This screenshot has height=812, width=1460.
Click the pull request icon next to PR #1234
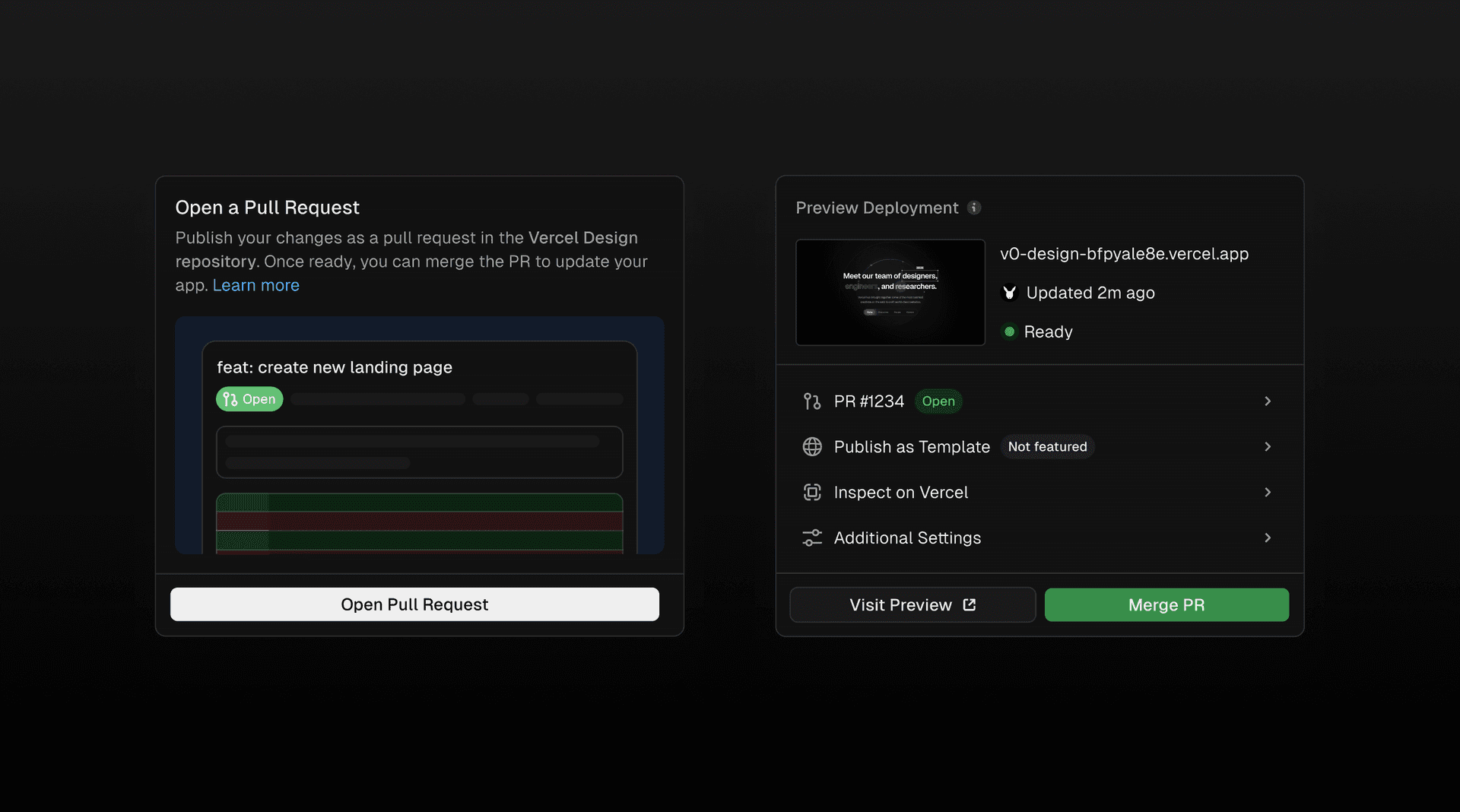[812, 401]
